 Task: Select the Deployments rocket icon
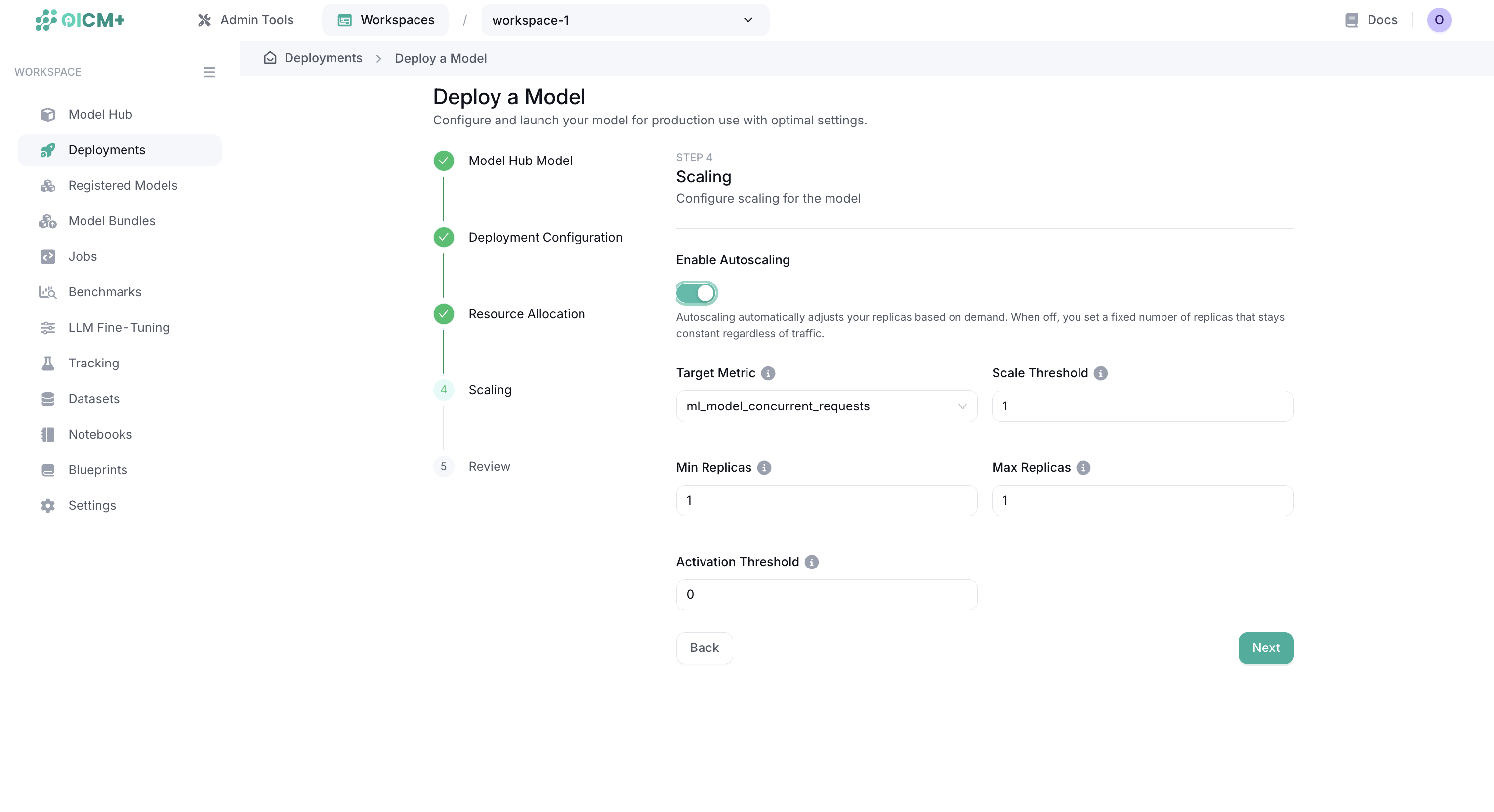tap(48, 150)
